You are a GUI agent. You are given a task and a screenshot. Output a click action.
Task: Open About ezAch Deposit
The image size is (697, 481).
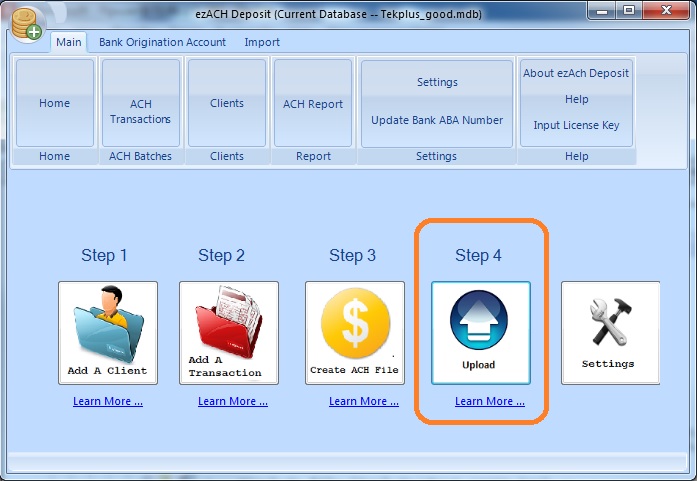pyautogui.click(x=576, y=73)
